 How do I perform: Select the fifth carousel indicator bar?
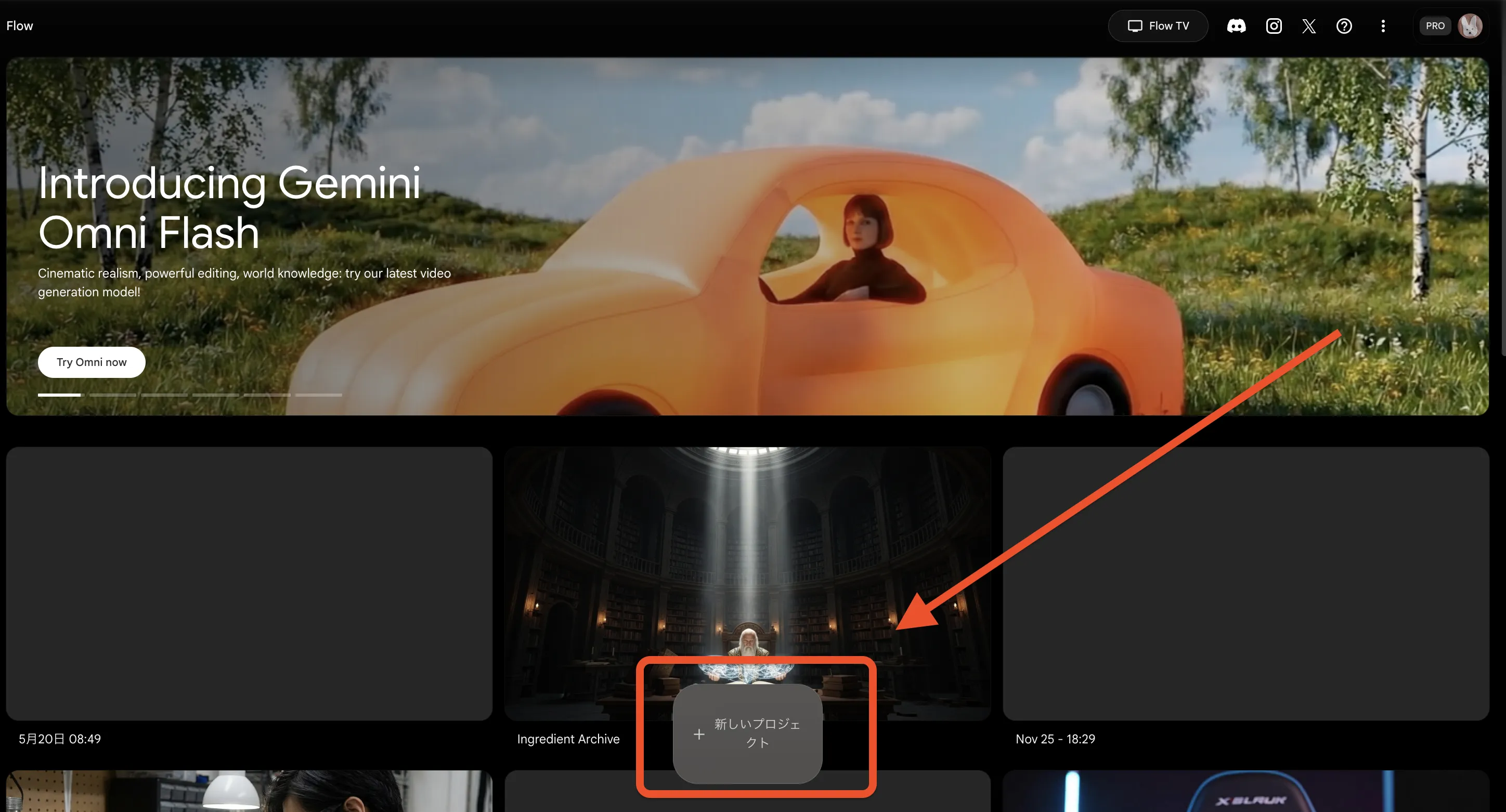tap(267, 395)
